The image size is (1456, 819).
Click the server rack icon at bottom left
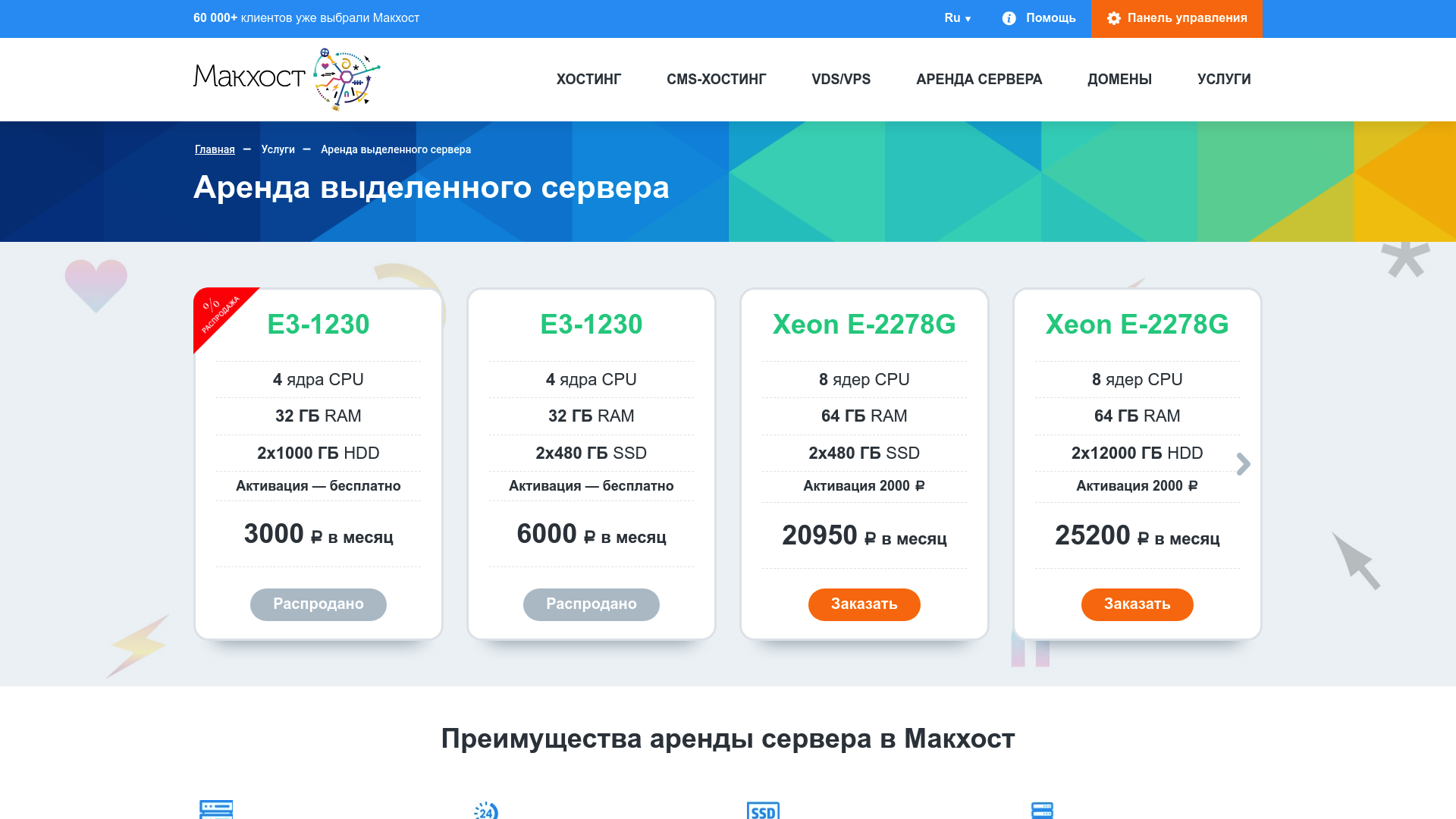tap(216, 809)
